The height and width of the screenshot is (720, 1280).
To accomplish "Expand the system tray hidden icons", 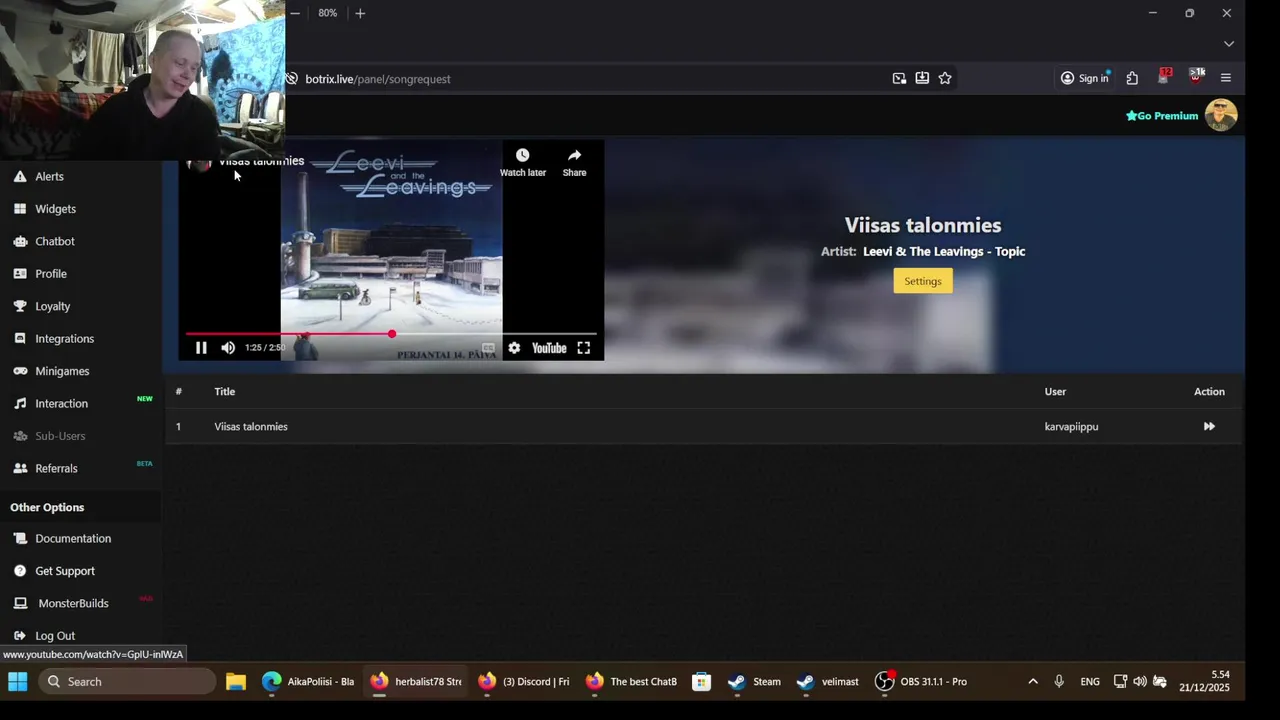I will [x=1033, y=682].
